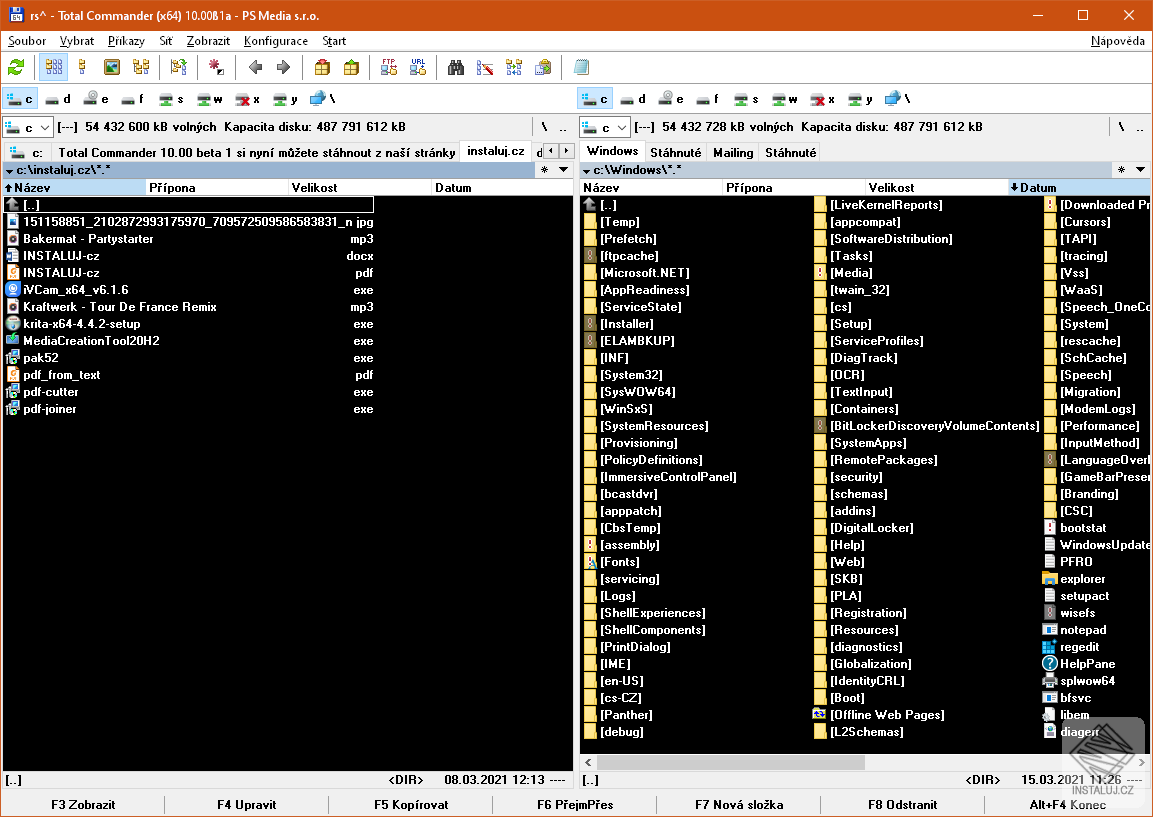Open right panel favorites asterisk button
Viewport: 1153px width, 817px height.
tap(1121, 170)
